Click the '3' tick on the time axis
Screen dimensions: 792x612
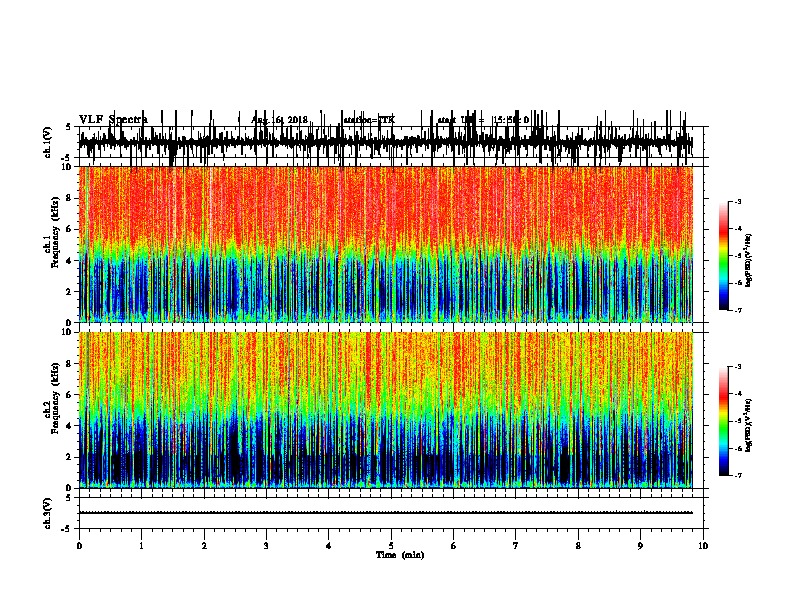point(266,546)
